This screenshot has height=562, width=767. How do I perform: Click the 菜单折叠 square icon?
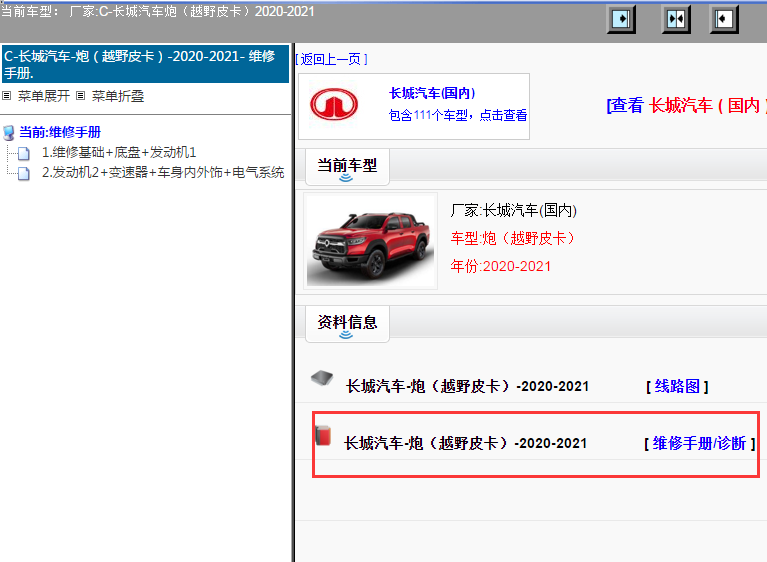81,95
